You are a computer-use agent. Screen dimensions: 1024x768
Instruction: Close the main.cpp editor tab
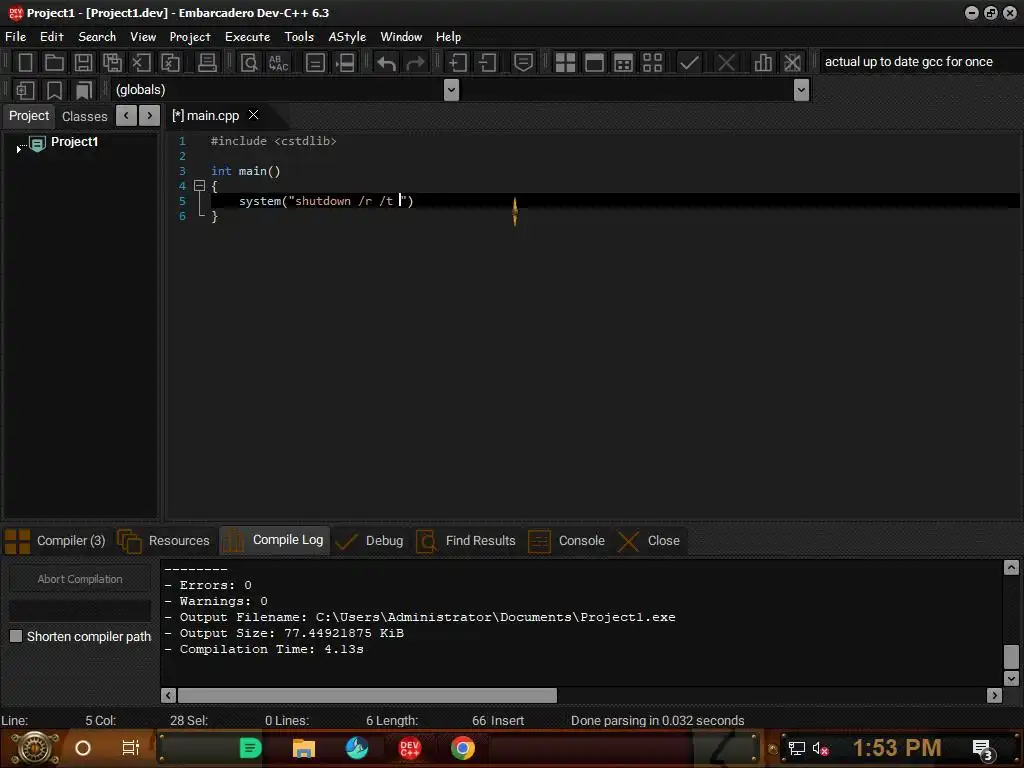253,115
